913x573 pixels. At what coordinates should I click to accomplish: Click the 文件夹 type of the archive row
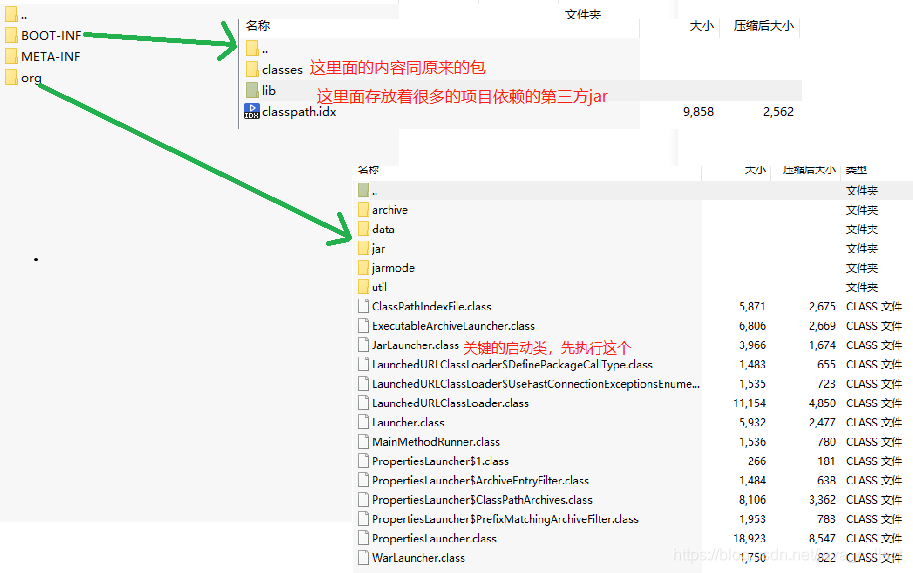point(862,210)
